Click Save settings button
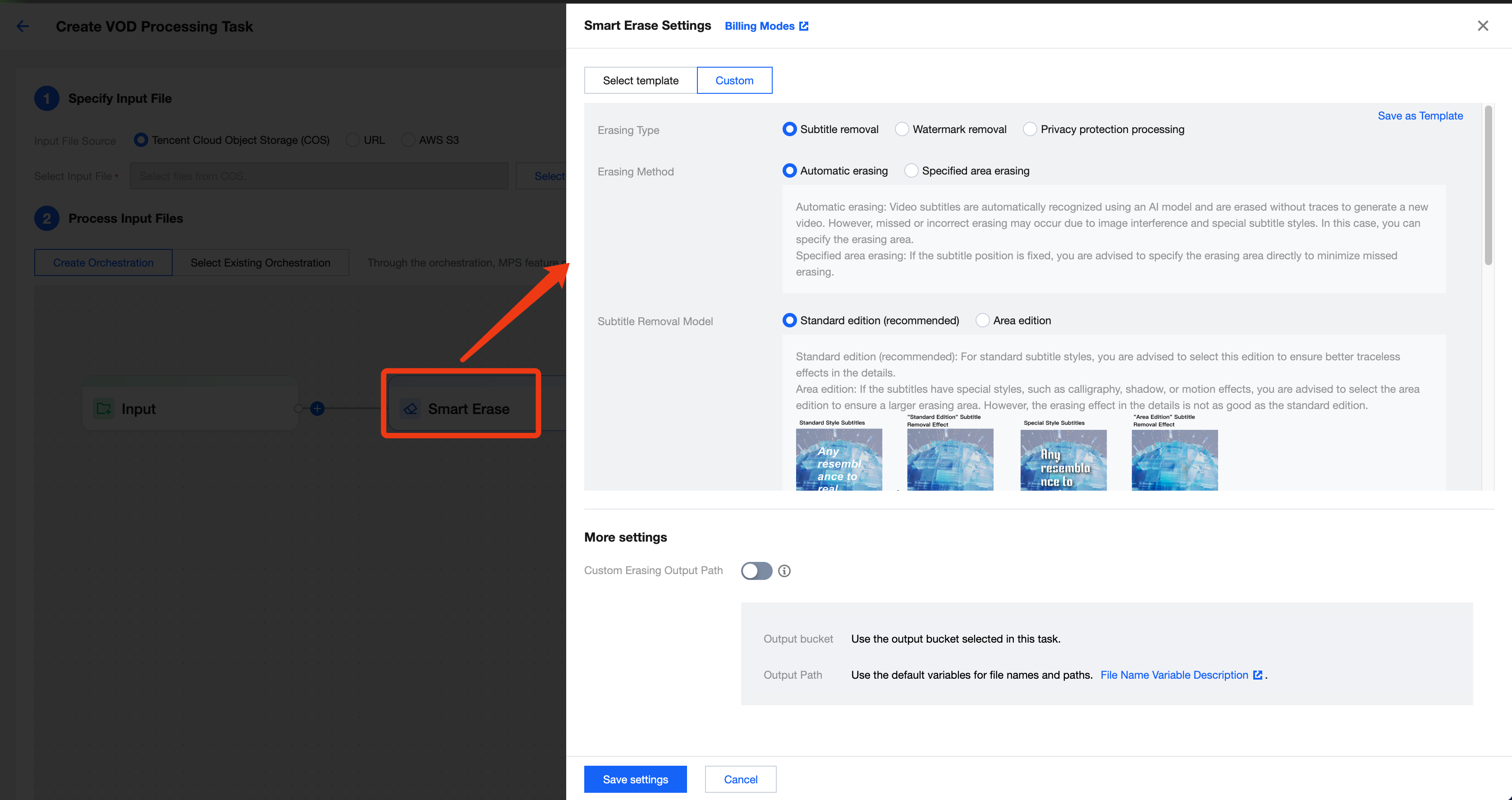 [635, 779]
